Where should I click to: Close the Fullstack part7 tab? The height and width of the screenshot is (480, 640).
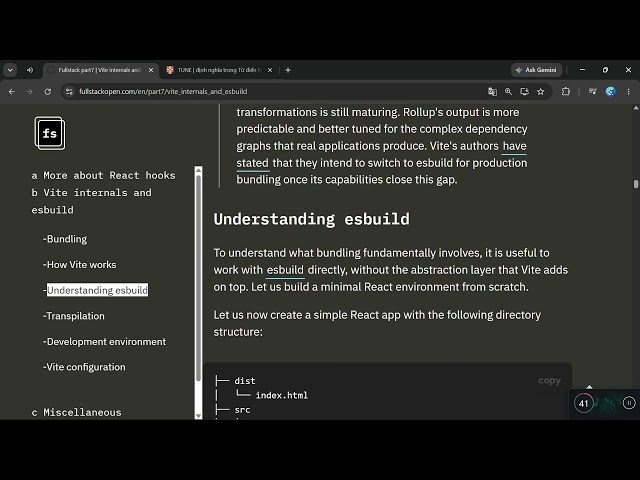151,70
